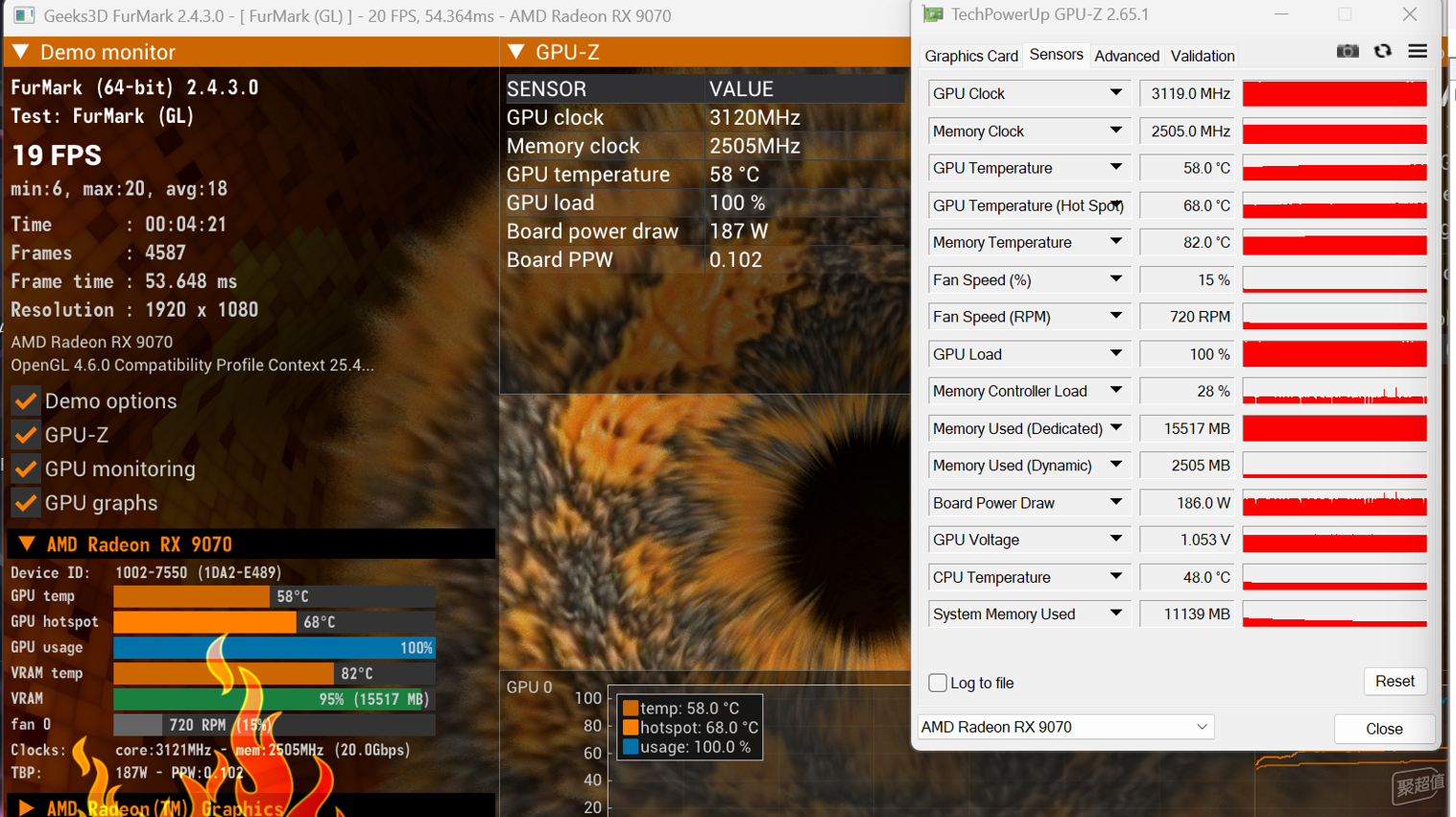1456x817 pixels.
Task: Collapse the Demo monitor panel
Action: pos(20,52)
